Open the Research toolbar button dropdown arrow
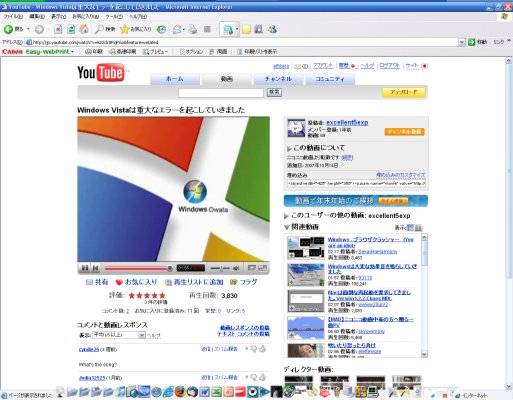This screenshot has width=513, height=400. click(237, 29)
